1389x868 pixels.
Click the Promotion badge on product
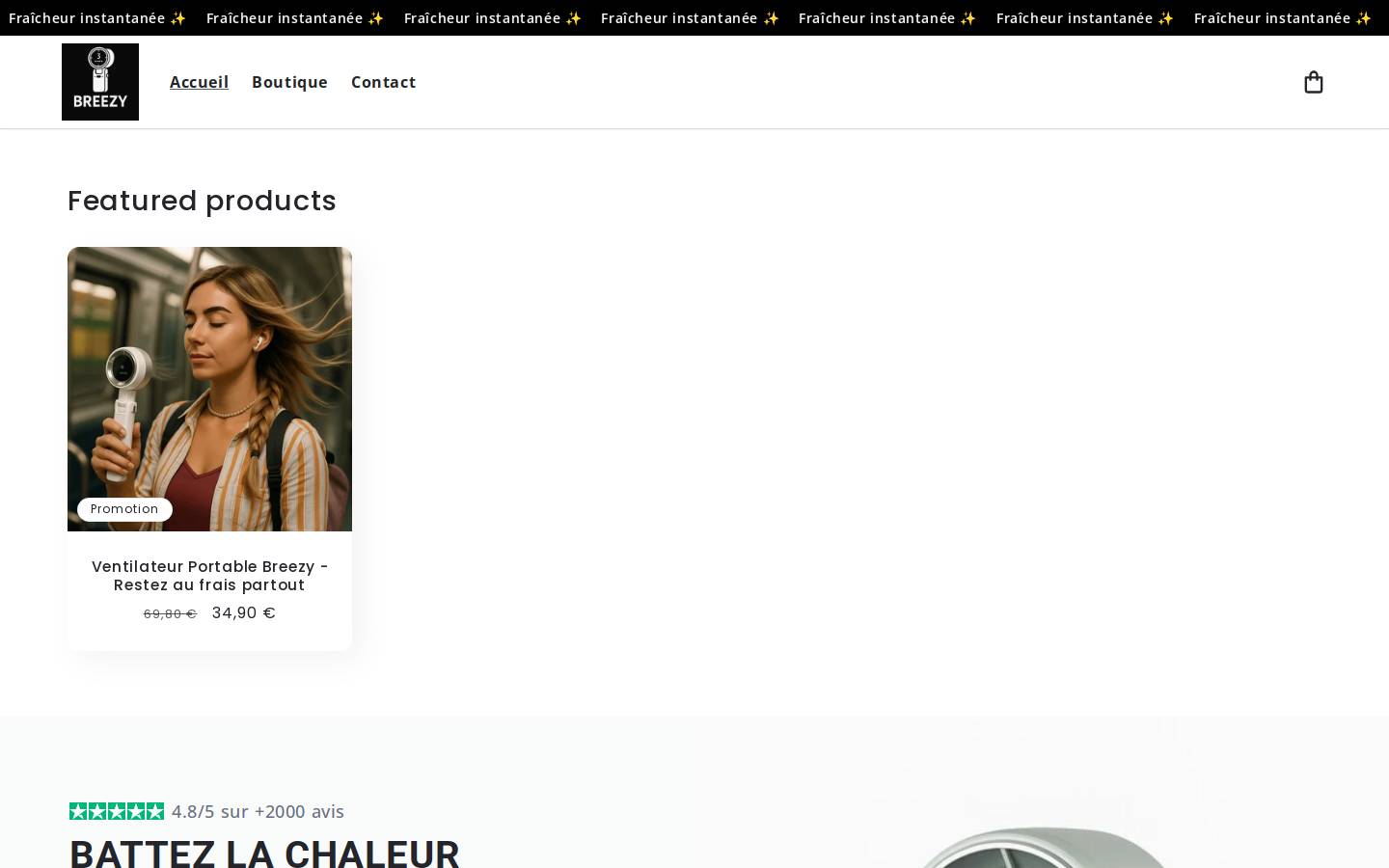point(124,509)
